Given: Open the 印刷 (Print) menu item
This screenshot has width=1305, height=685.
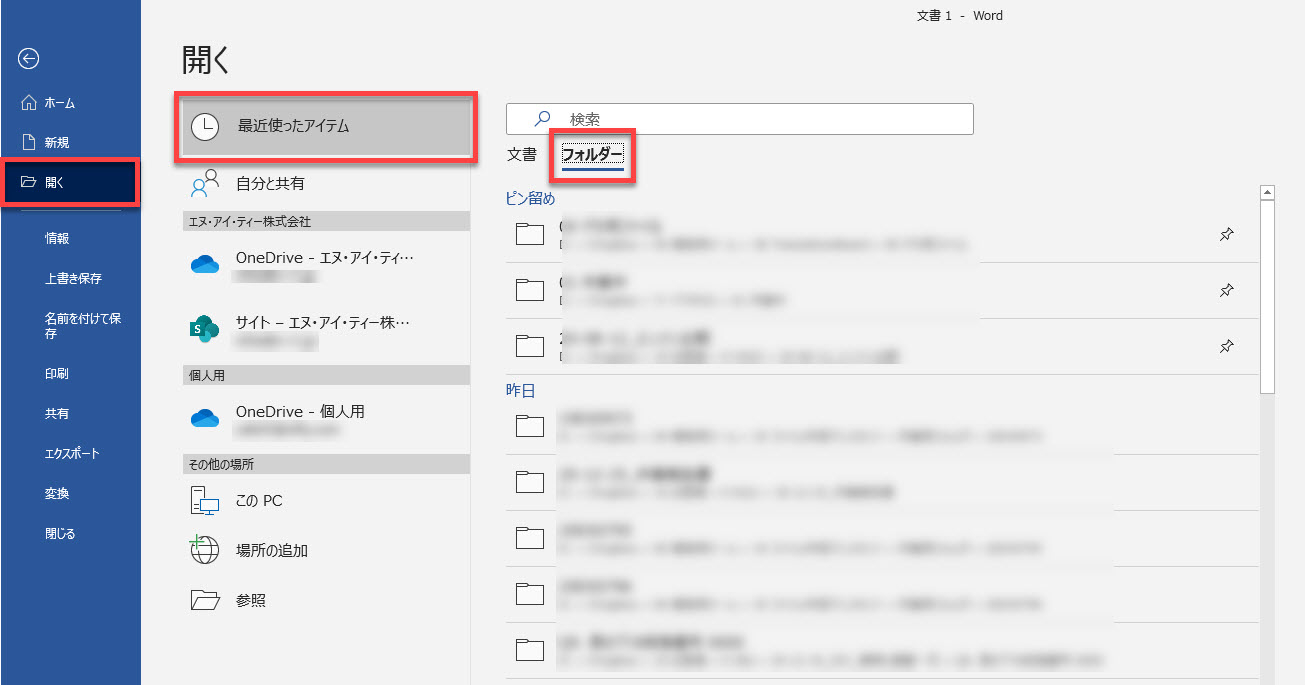Looking at the screenshot, I should pyautogui.click(x=57, y=374).
